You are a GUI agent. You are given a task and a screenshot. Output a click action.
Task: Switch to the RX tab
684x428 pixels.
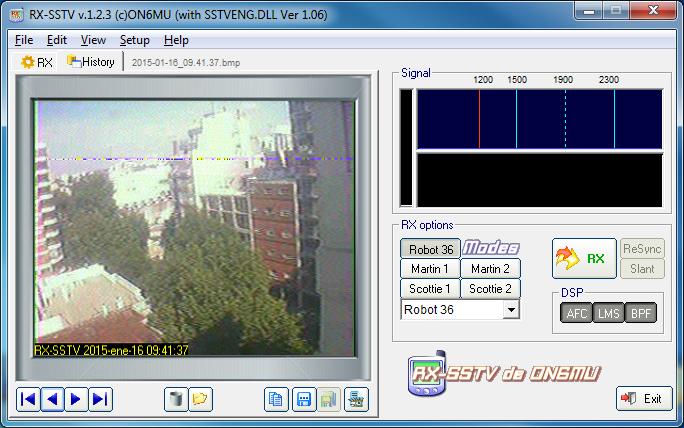point(36,62)
